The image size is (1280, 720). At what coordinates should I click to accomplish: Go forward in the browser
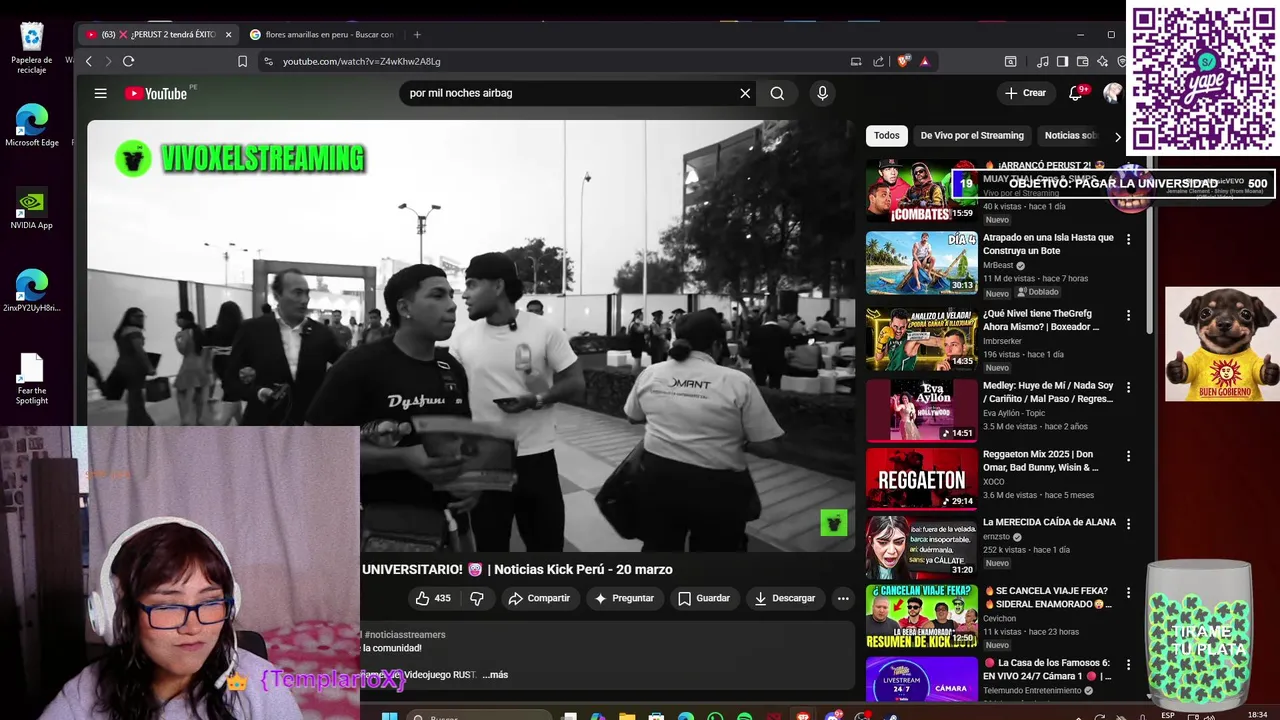coord(108,61)
